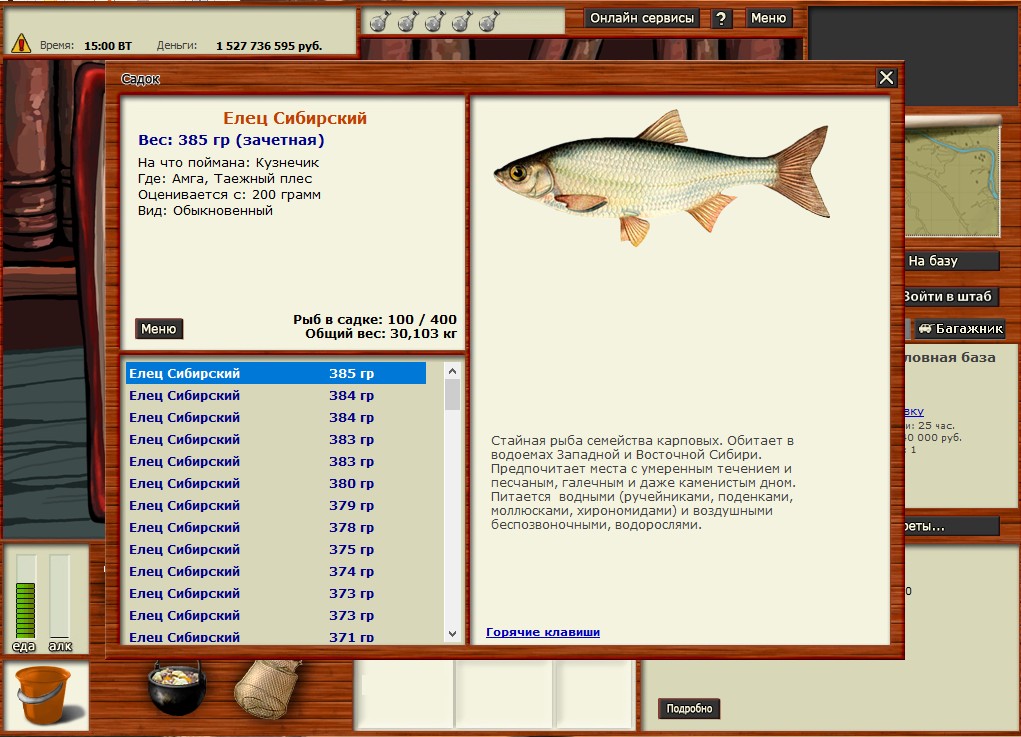
Task: Click the rightmost flask icon in top bar
Action: point(488,20)
